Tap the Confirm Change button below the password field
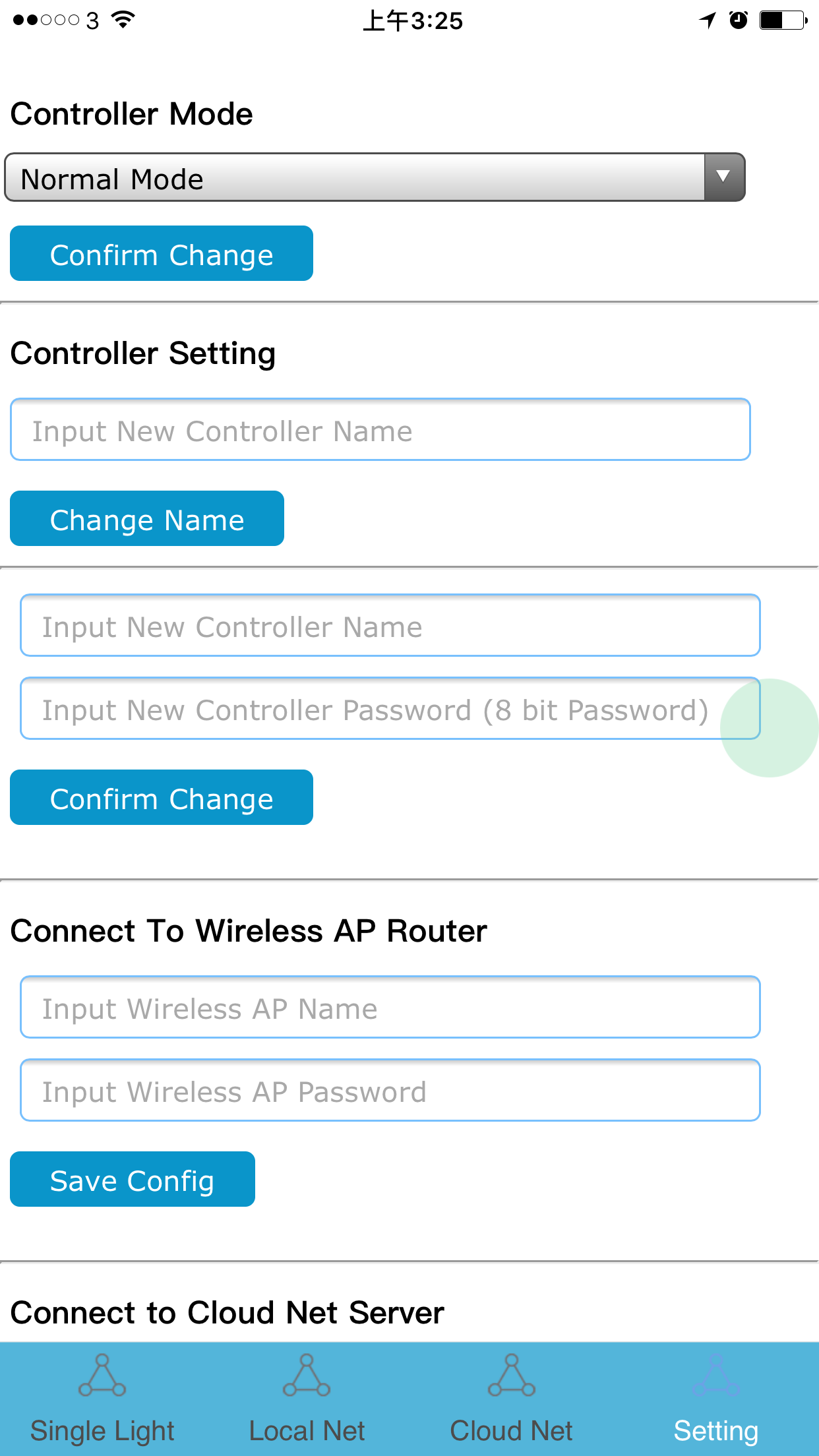Viewport: 819px width, 1456px height. (160, 798)
